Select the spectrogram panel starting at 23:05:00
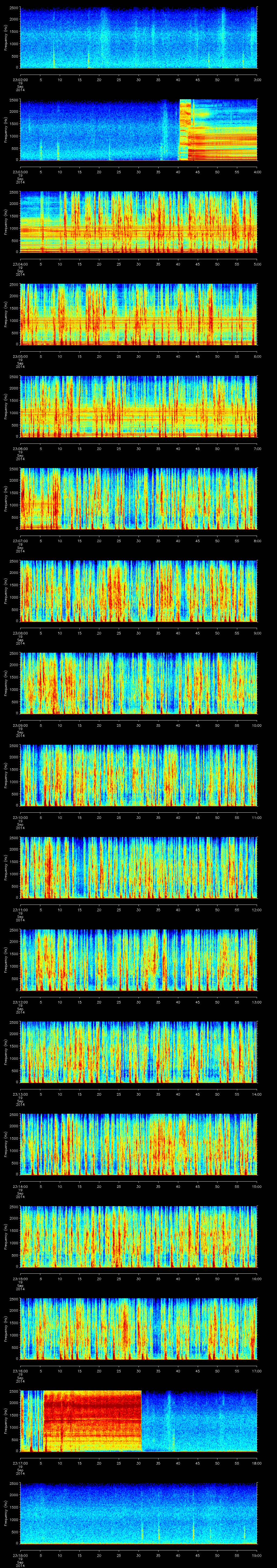Viewport: 277px width, 1568px height. [x=138, y=314]
